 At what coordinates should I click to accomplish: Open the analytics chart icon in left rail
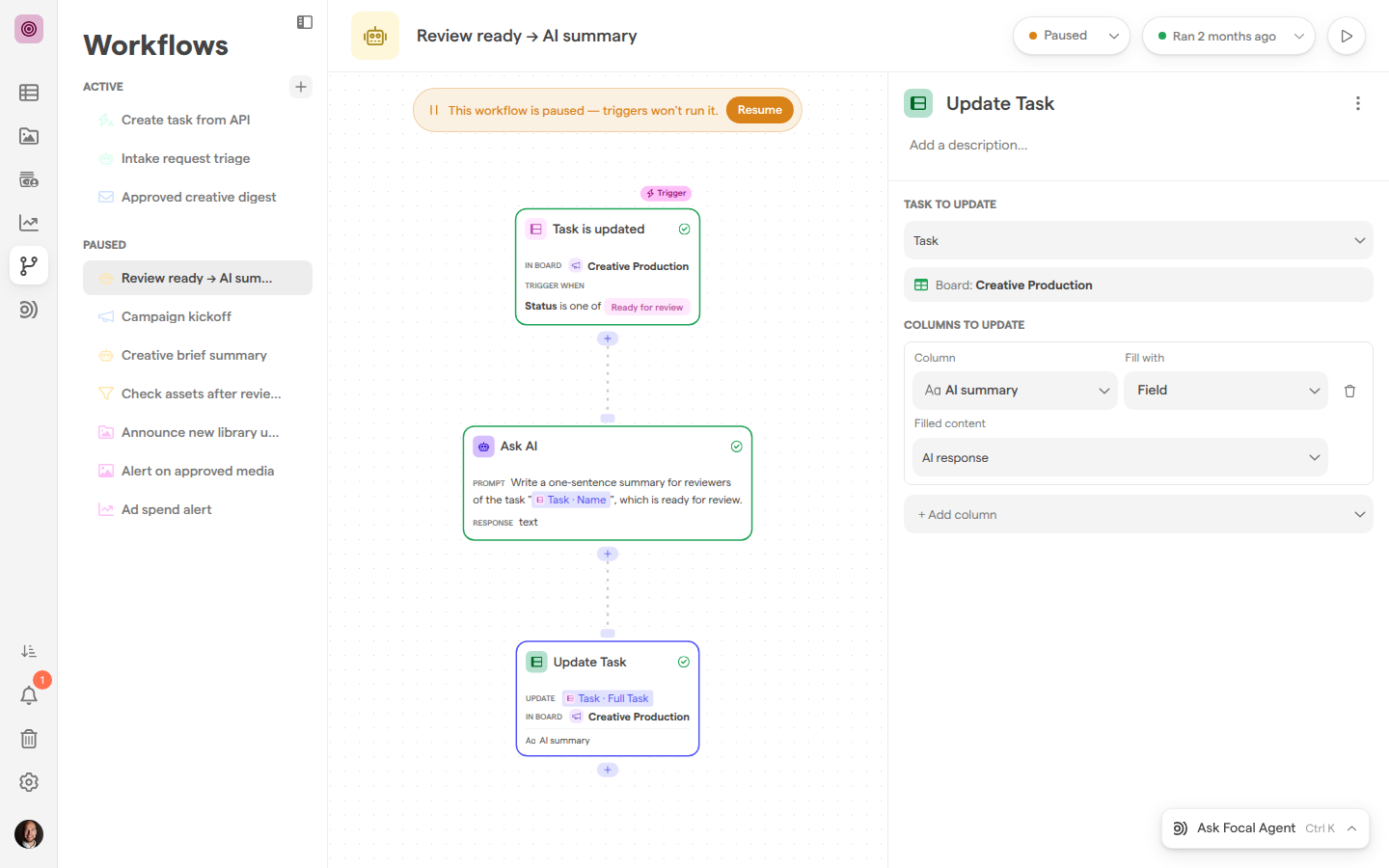[x=29, y=223]
